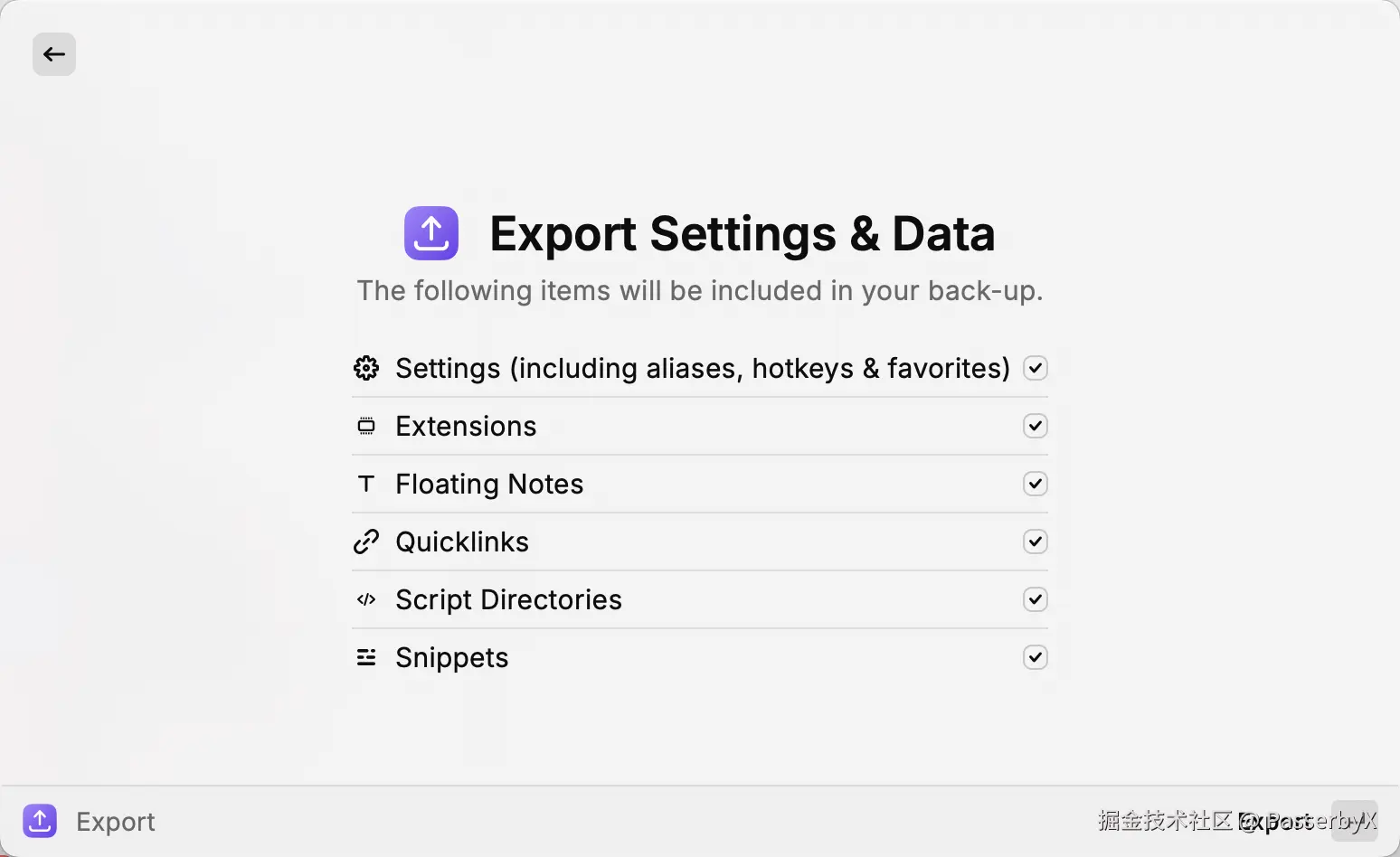1400x857 pixels.
Task: Uncheck the Settings including aliases checkbox
Action: click(1036, 368)
